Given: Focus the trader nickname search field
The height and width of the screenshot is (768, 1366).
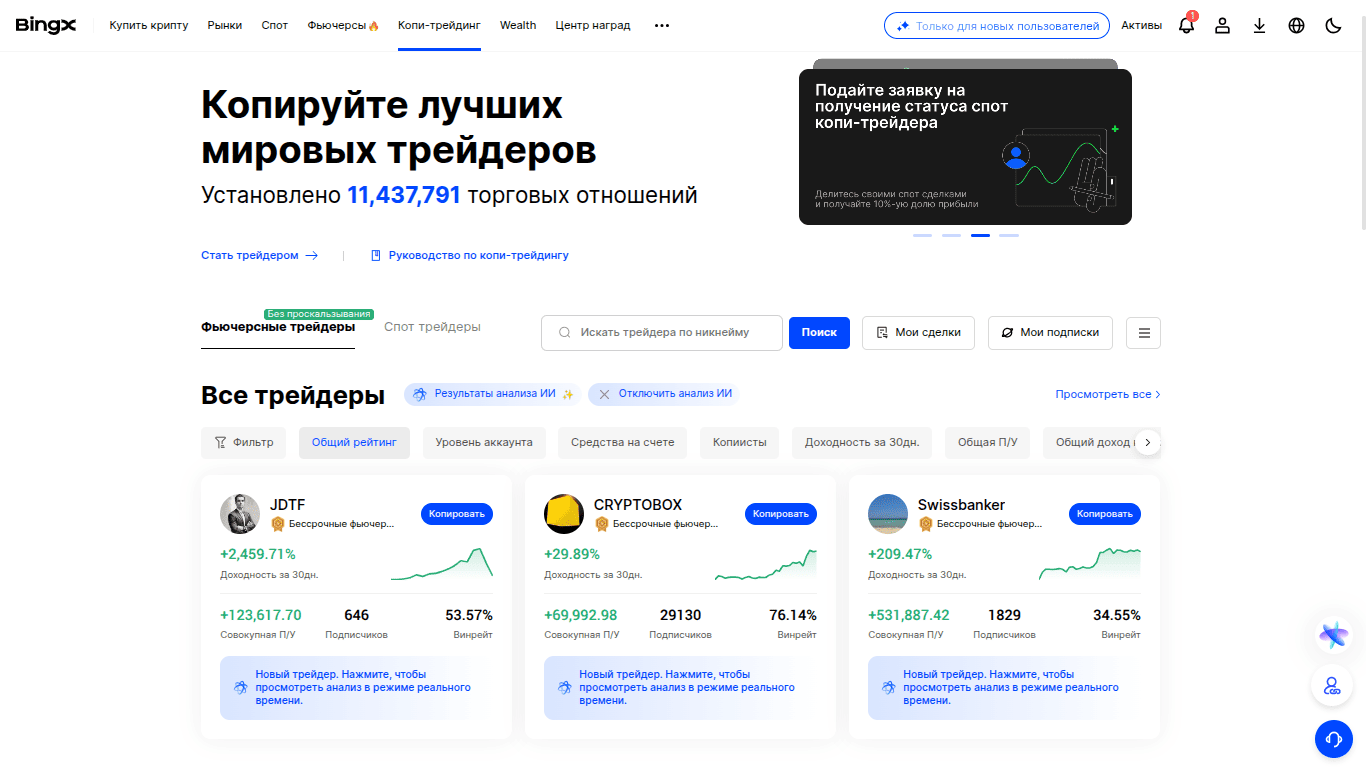Looking at the screenshot, I should [x=662, y=332].
